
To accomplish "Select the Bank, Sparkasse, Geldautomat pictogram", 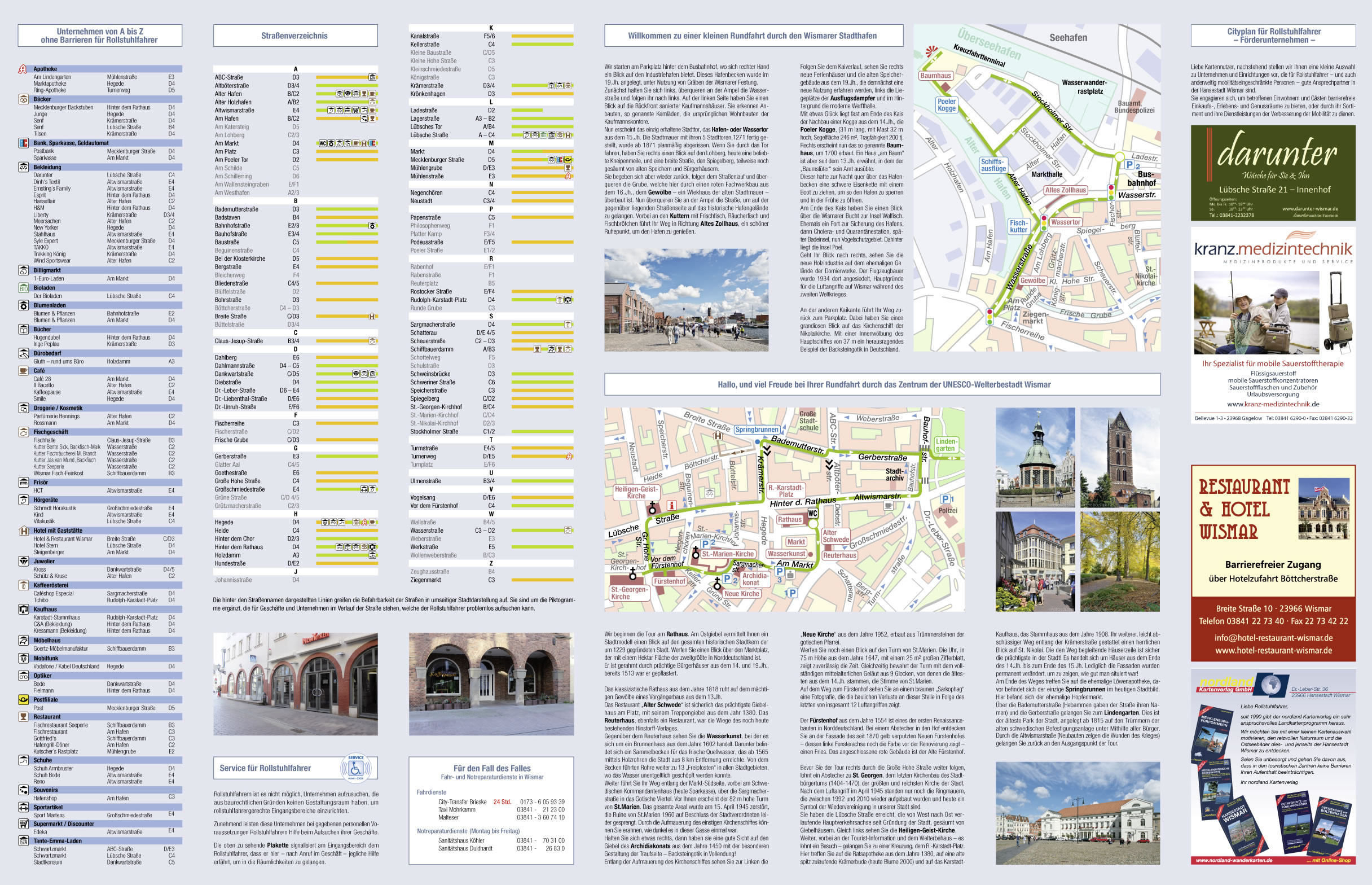I will click(x=23, y=143).
